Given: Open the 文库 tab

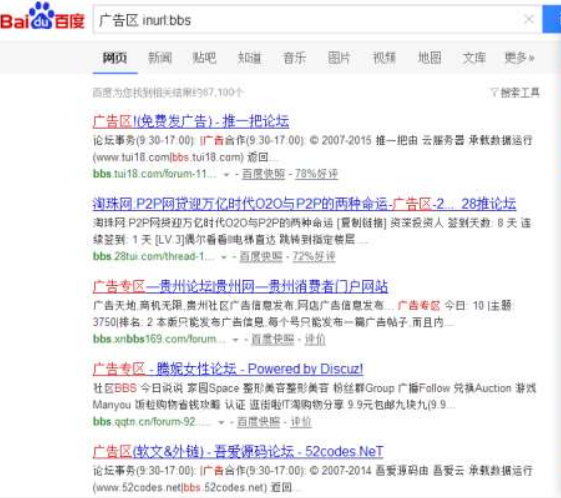Looking at the screenshot, I should [x=474, y=58].
